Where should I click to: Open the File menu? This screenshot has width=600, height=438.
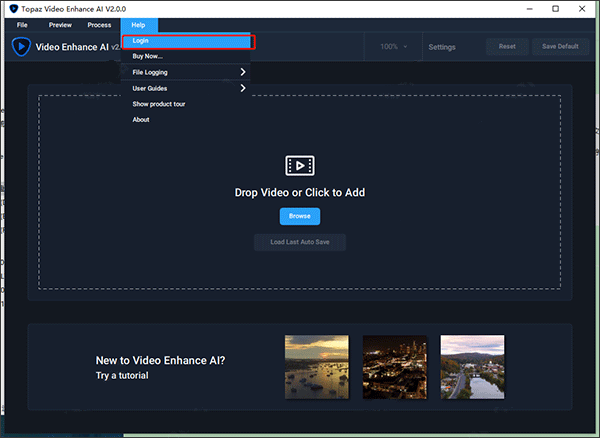[x=22, y=25]
